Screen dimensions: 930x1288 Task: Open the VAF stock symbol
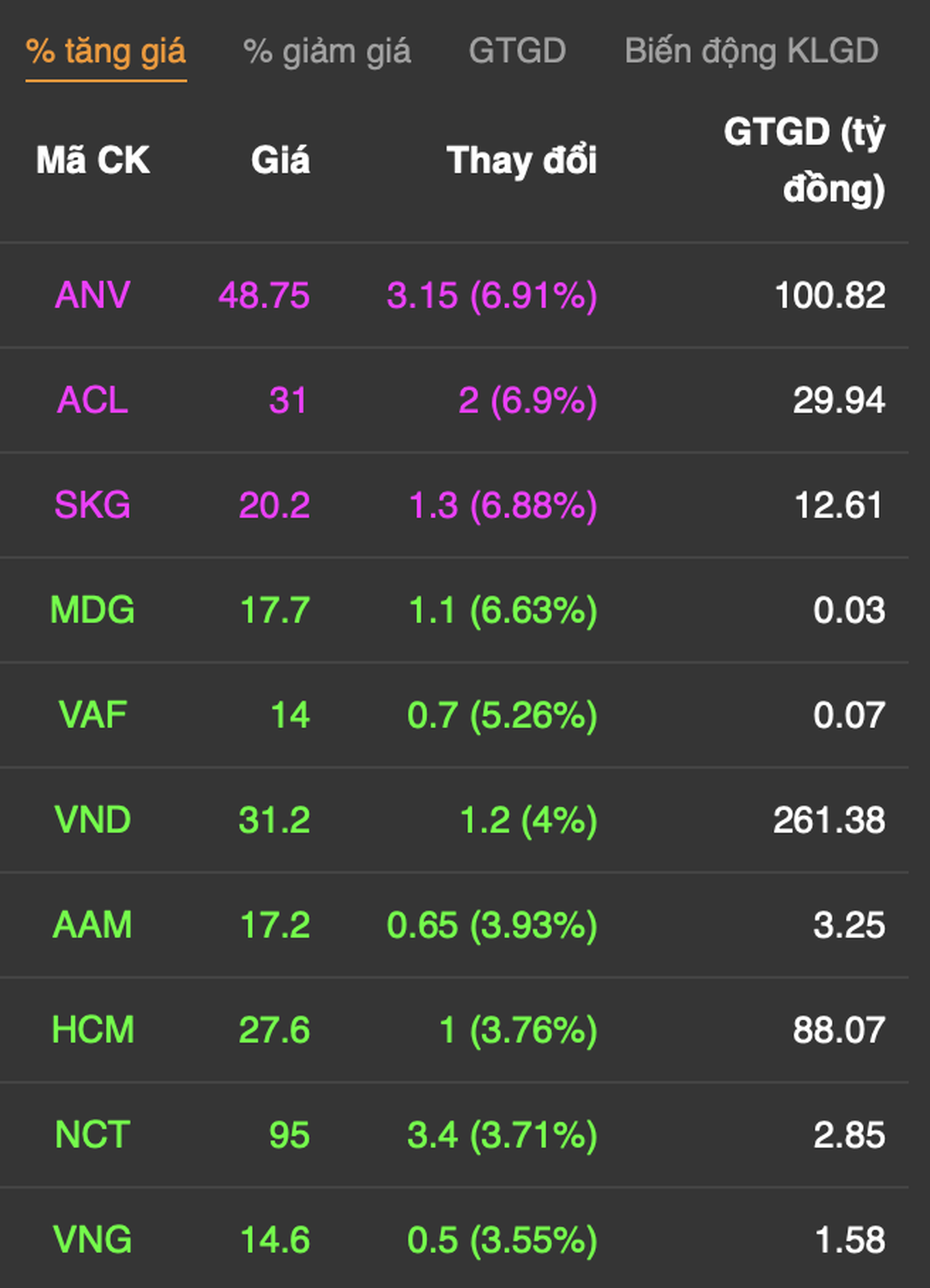coord(93,715)
